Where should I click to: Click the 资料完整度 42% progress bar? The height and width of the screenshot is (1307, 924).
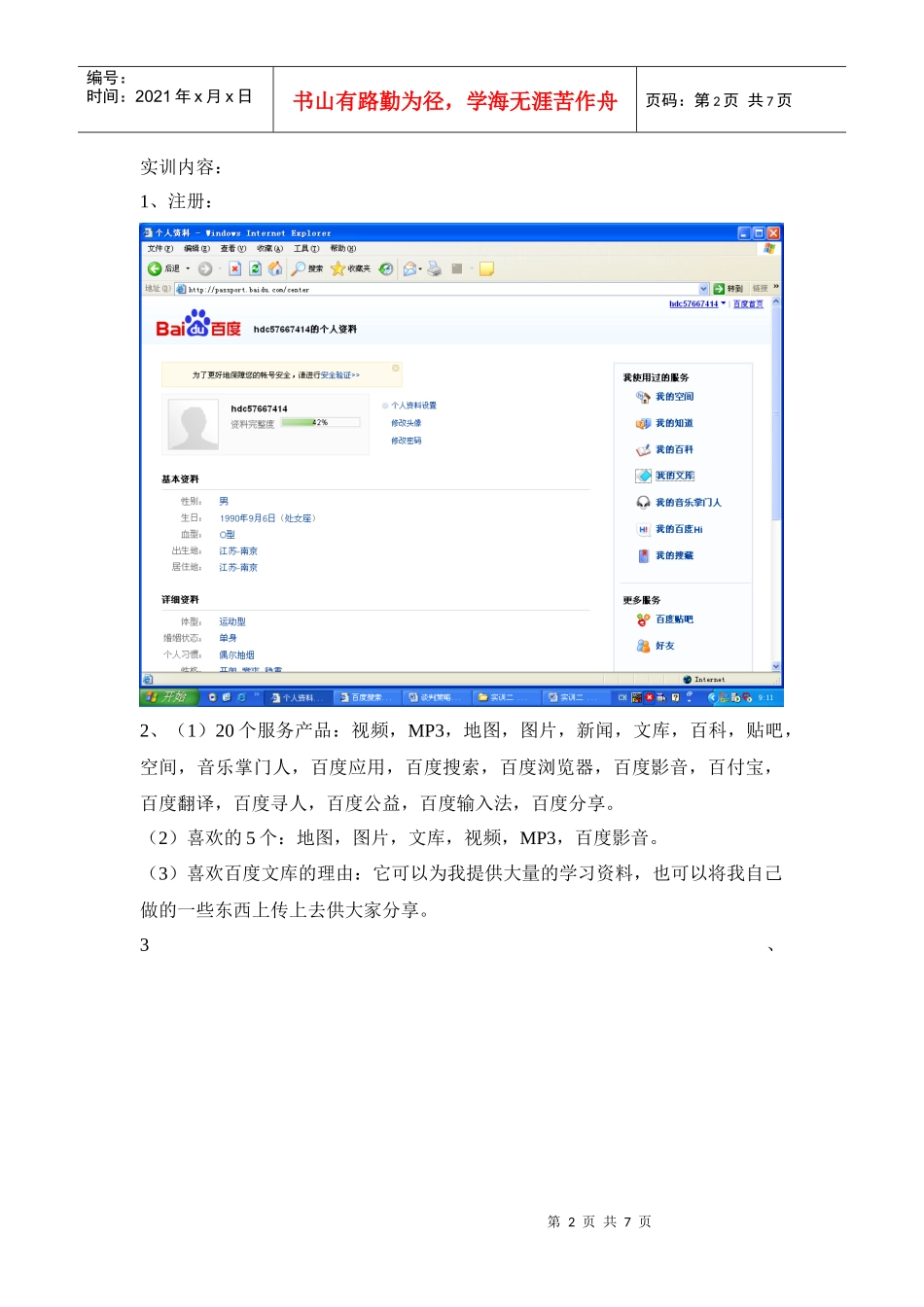pyautogui.click(x=321, y=422)
